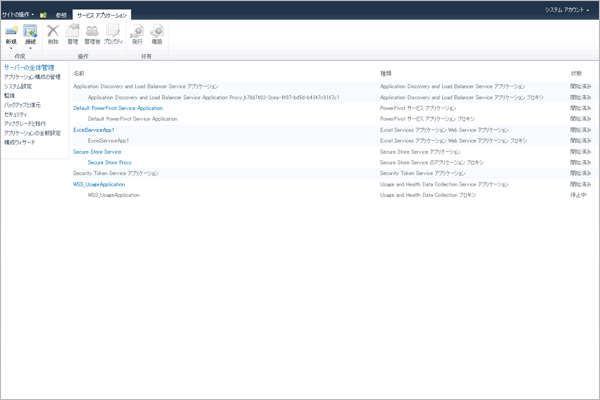Viewport: 600px width, 400px height.
Task: Click the 発行 (Publish) ribbon icon
Action: click(137, 32)
